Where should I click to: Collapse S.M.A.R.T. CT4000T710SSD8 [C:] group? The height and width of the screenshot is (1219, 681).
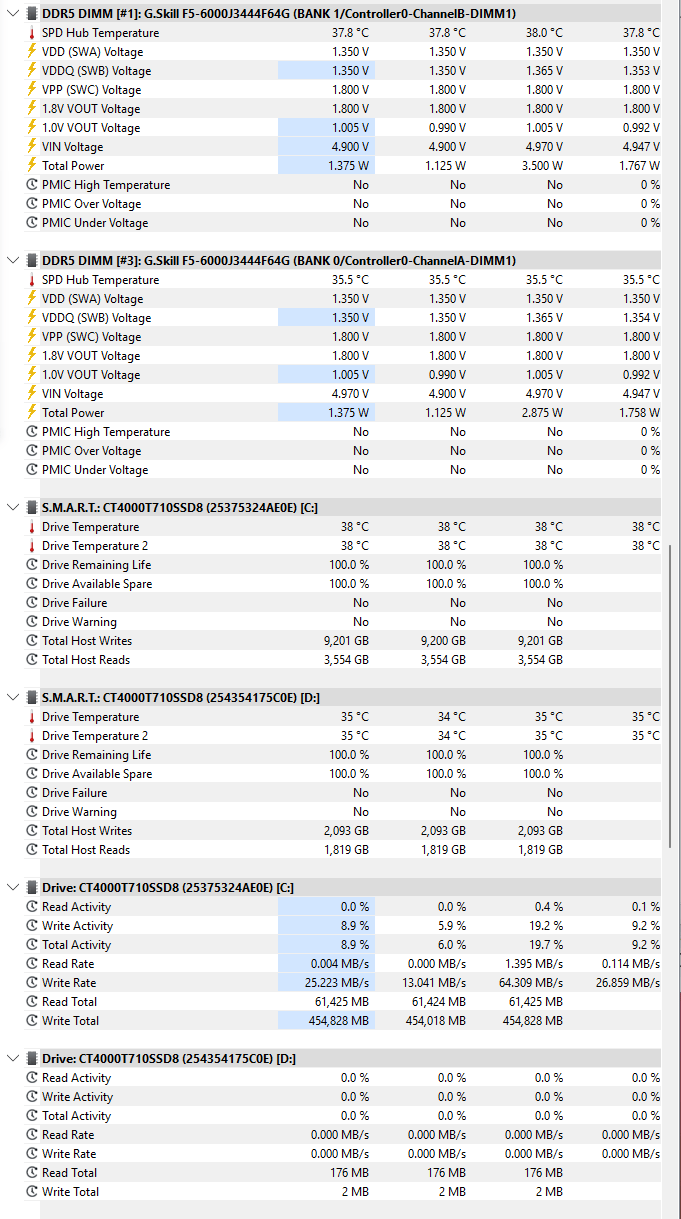point(12,508)
